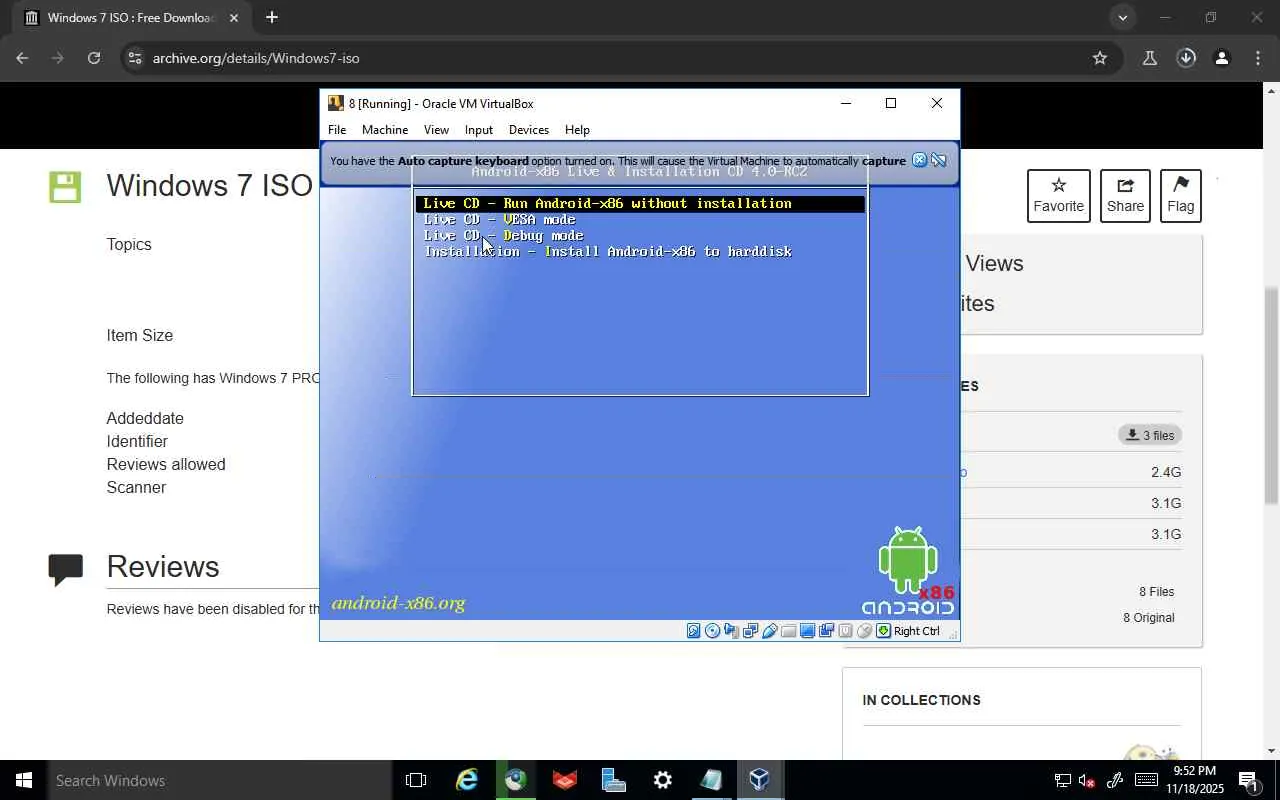The width and height of the screenshot is (1280, 800).
Task: Switch to VirtualBox on the taskbar
Action: pos(760,780)
